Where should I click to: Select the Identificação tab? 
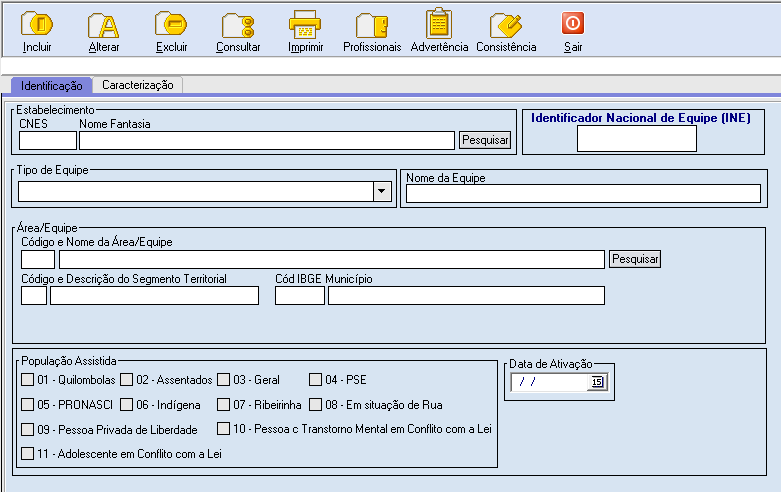click(51, 87)
